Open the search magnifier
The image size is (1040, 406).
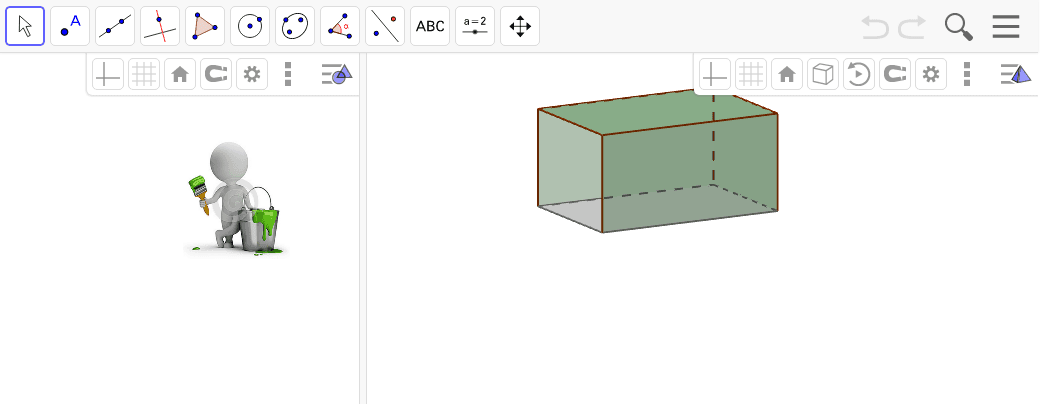pyautogui.click(x=958, y=27)
